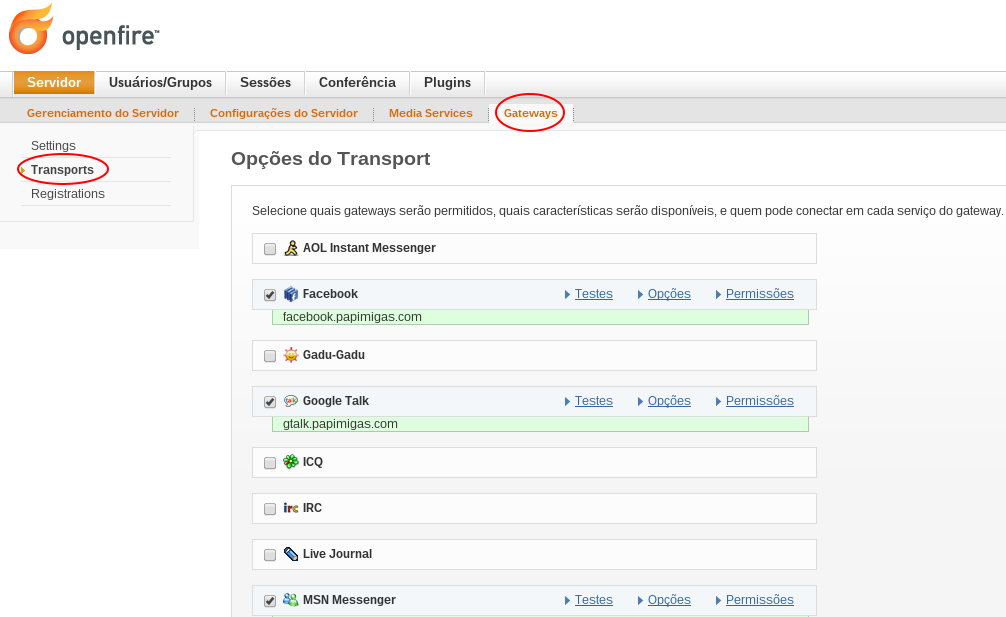Enable the ICQ transport checkbox
This screenshot has height=617, width=1006.
point(270,463)
